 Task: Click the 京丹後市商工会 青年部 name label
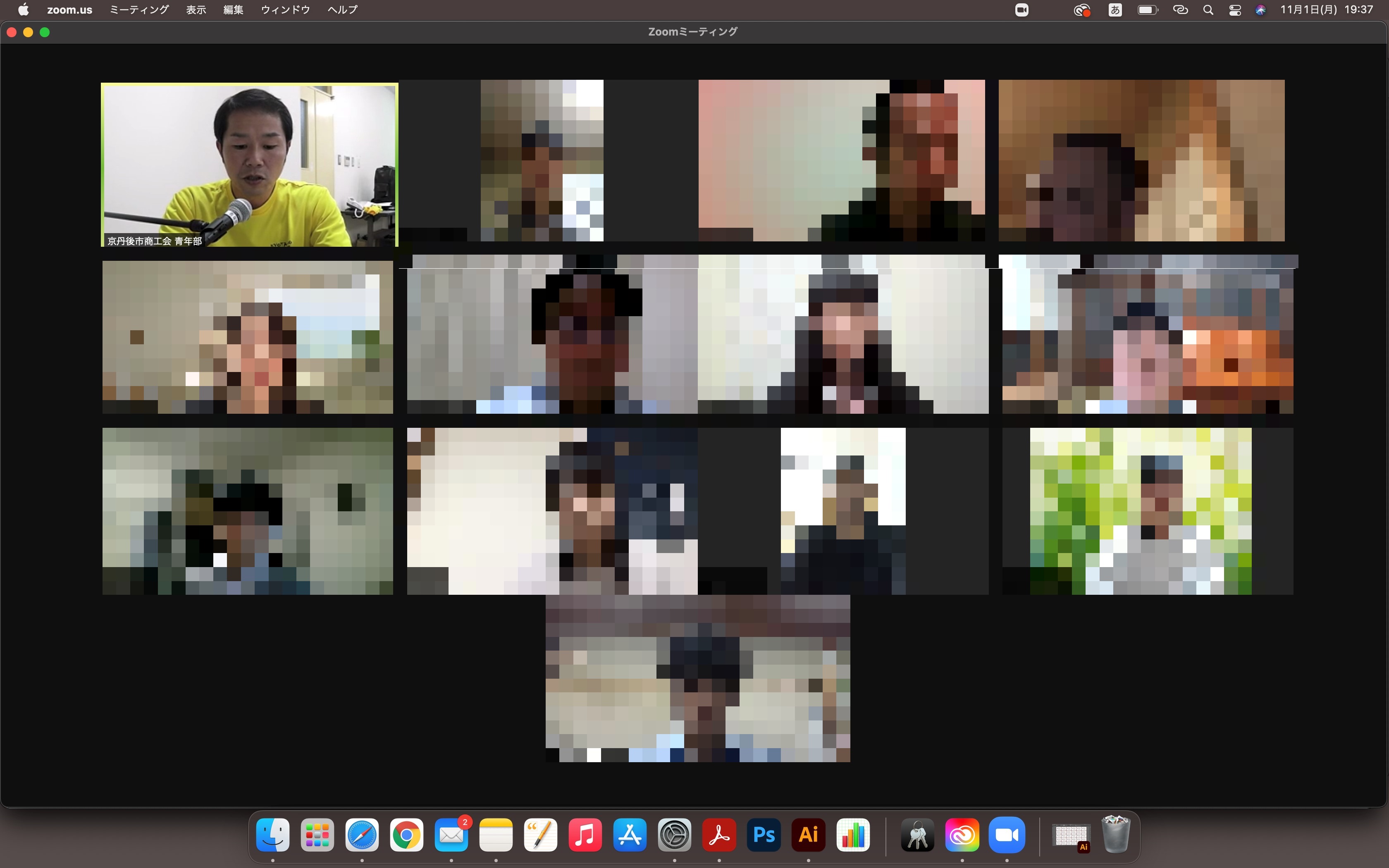(x=155, y=241)
